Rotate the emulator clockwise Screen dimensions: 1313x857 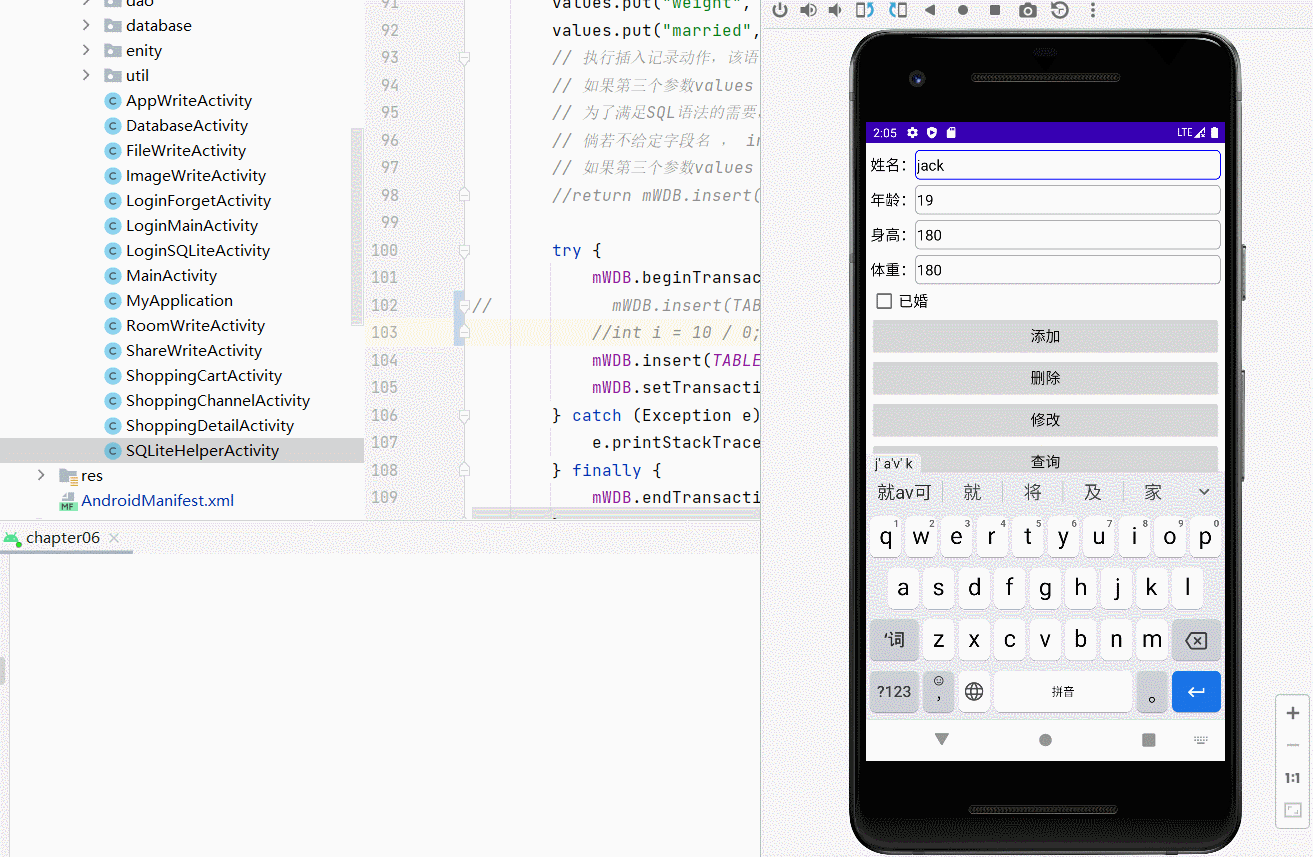tap(893, 11)
